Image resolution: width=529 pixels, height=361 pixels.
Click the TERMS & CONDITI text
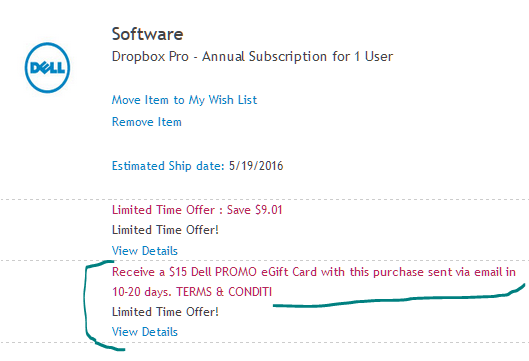click(x=224, y=292)
